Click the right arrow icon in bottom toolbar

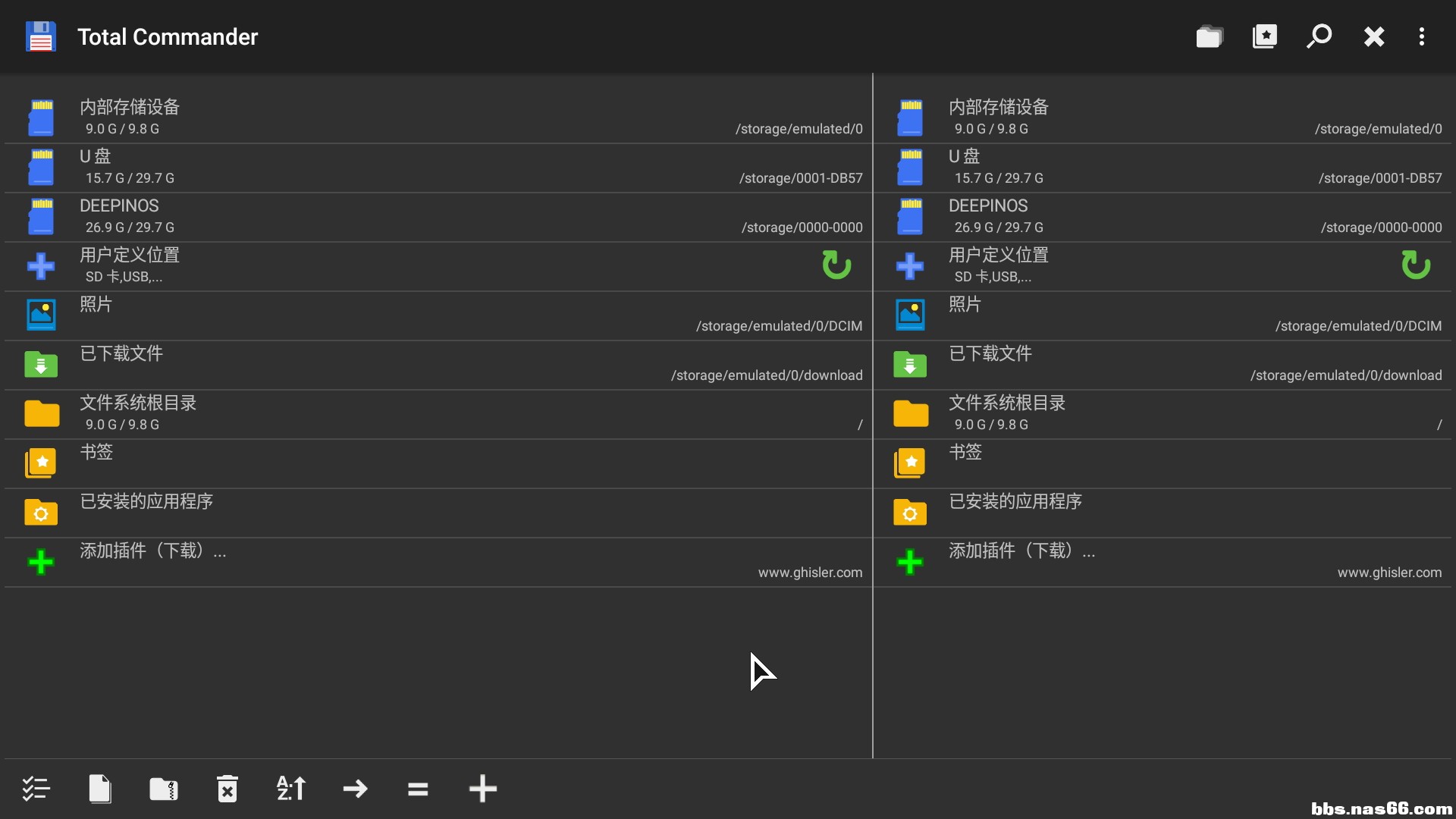pos(355,789)
